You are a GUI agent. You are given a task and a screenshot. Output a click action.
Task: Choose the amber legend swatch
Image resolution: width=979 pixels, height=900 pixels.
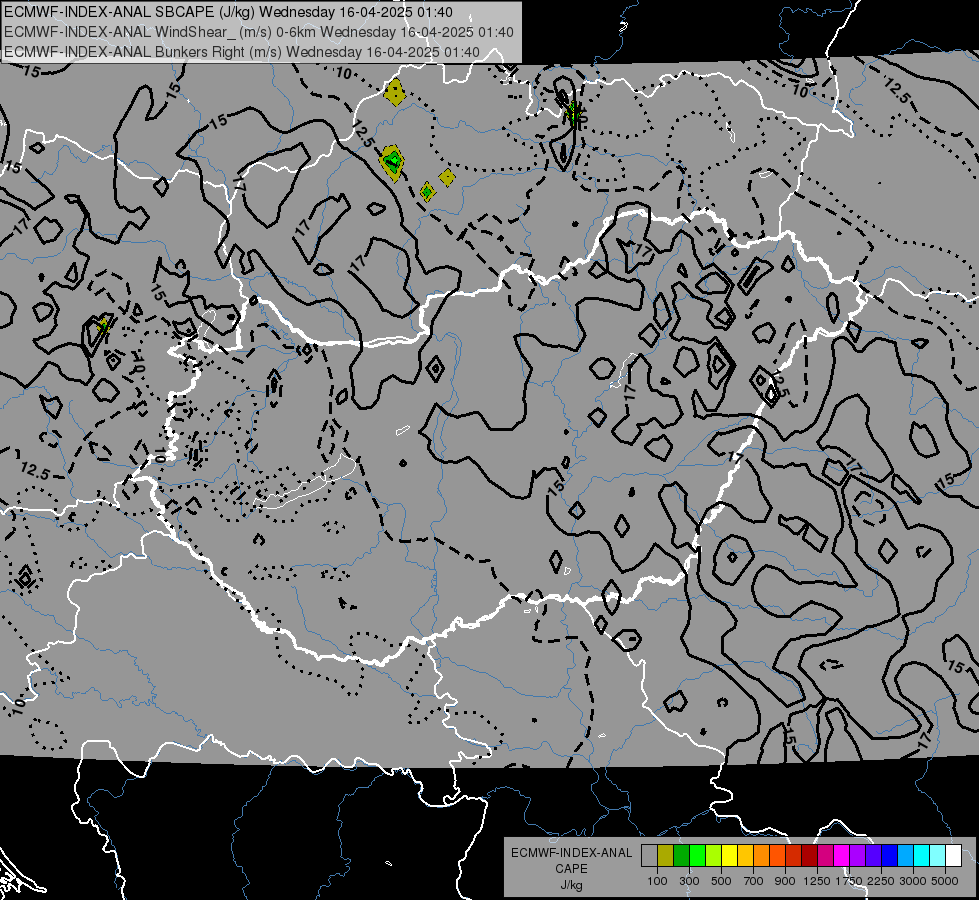[745, 856]
